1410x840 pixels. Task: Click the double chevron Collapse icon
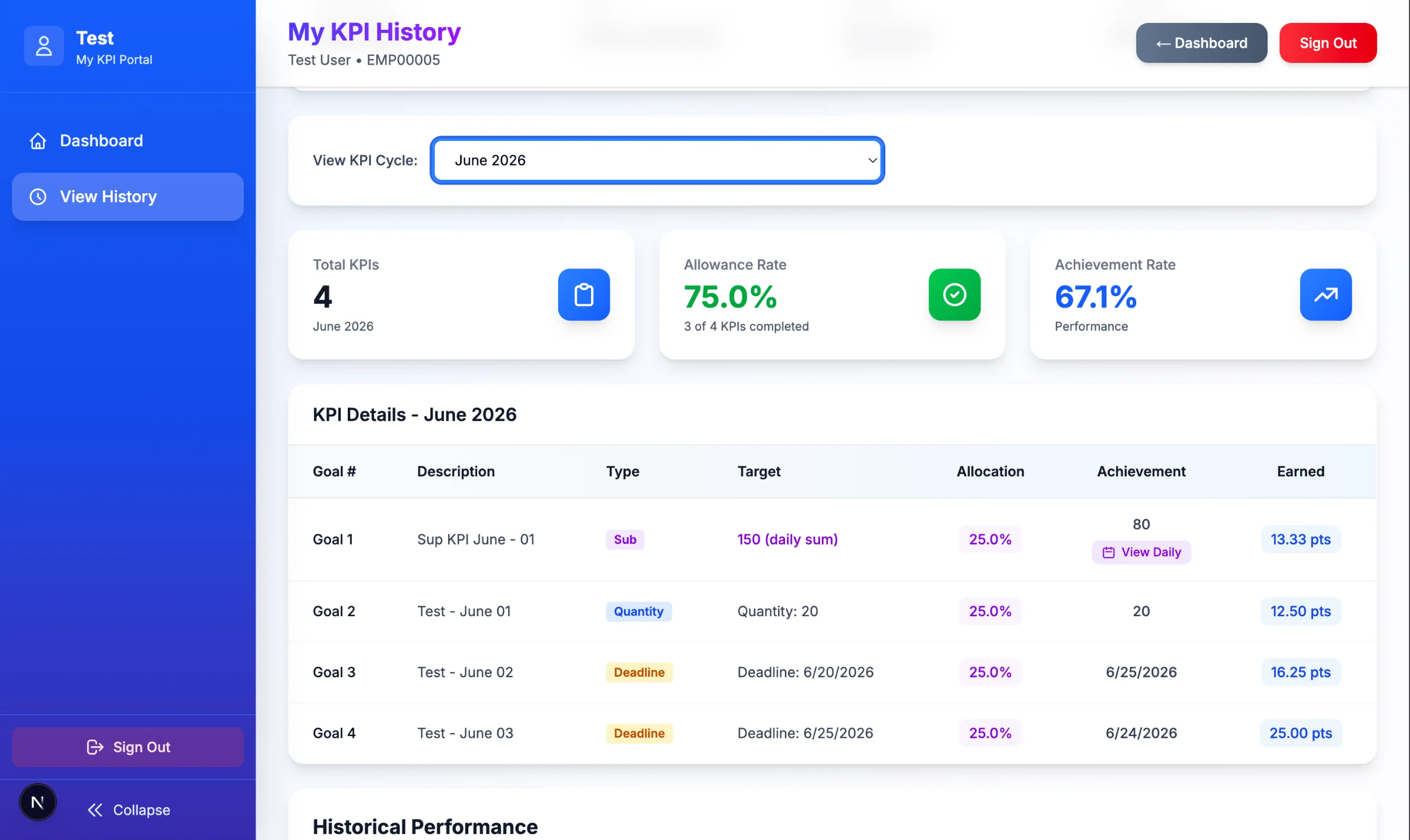click(x=95, y=810)
